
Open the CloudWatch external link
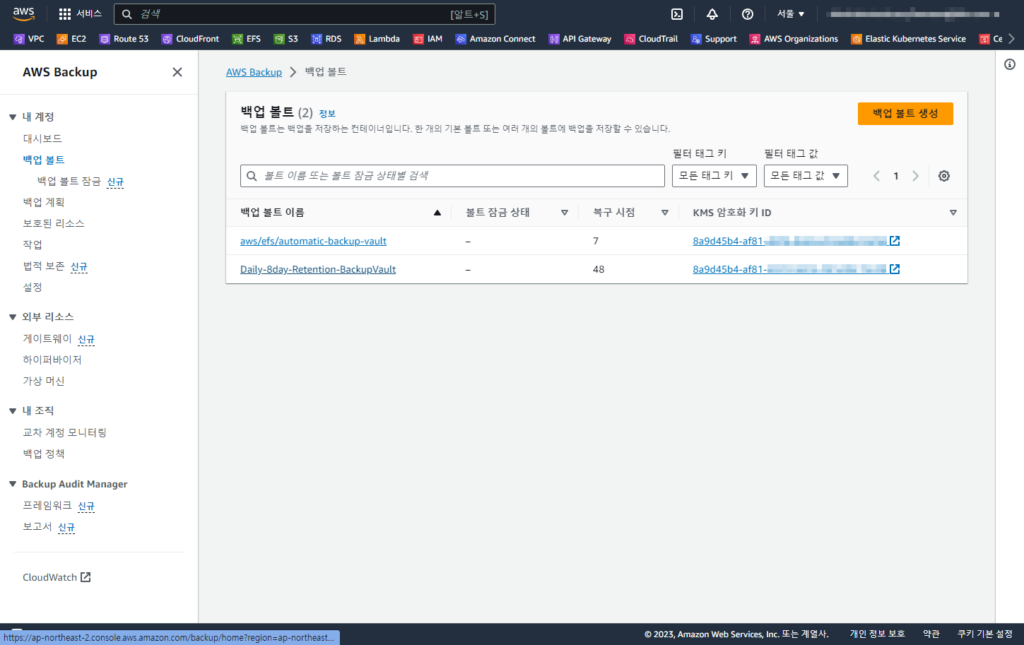point(56,577)
